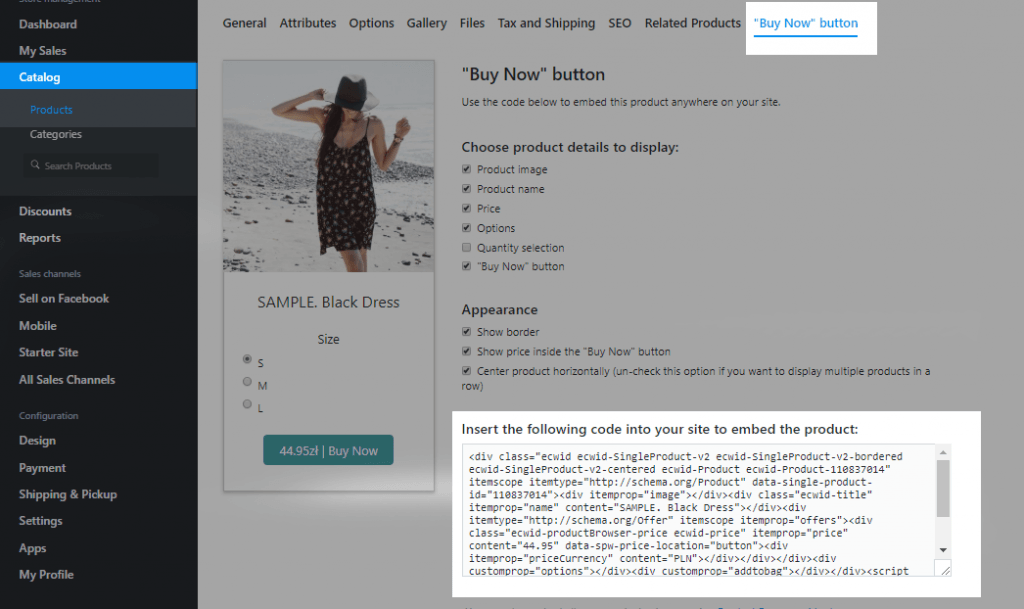Select size S radio button
Image resolution: width=1024 pixels, height=609 pixels.
pyautogui.click(x=247, y=359)
